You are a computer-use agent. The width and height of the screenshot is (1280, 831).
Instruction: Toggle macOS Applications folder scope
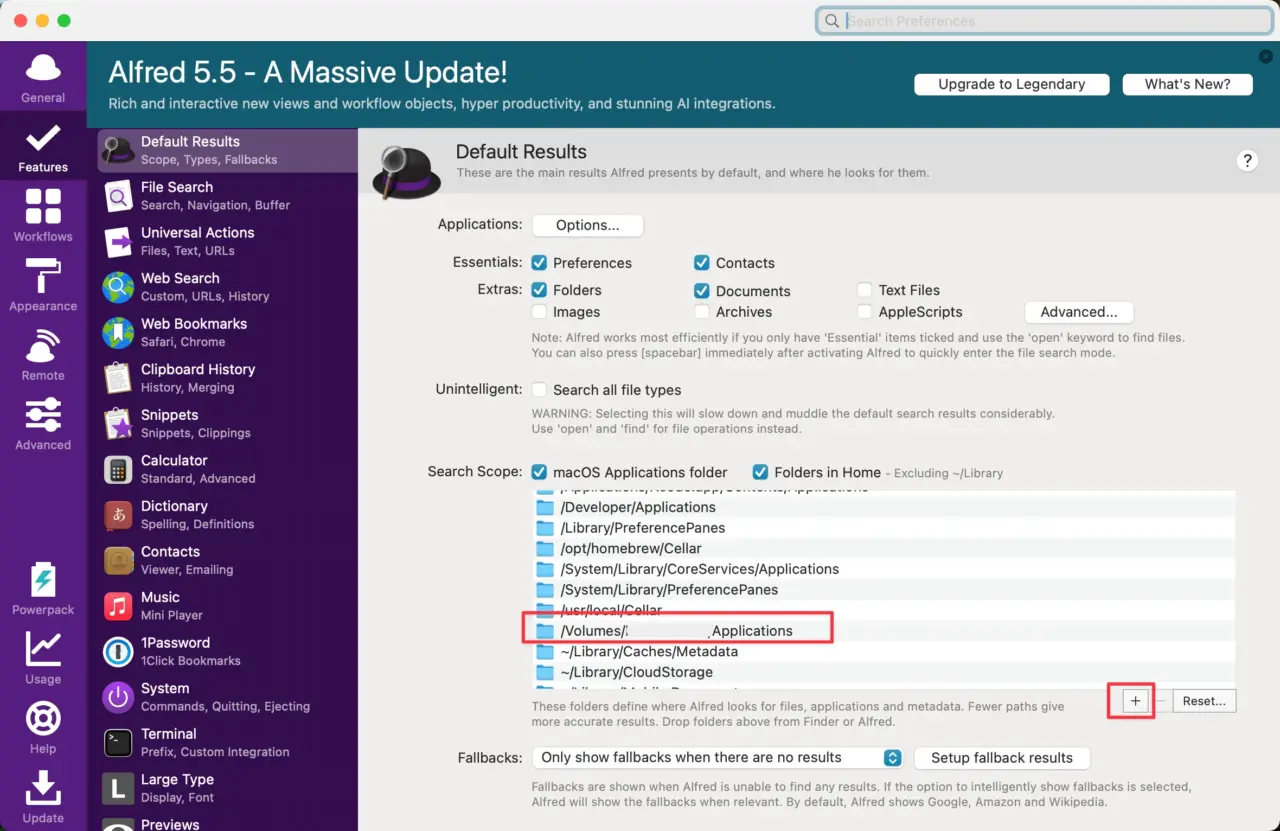(x=539, y=472)
